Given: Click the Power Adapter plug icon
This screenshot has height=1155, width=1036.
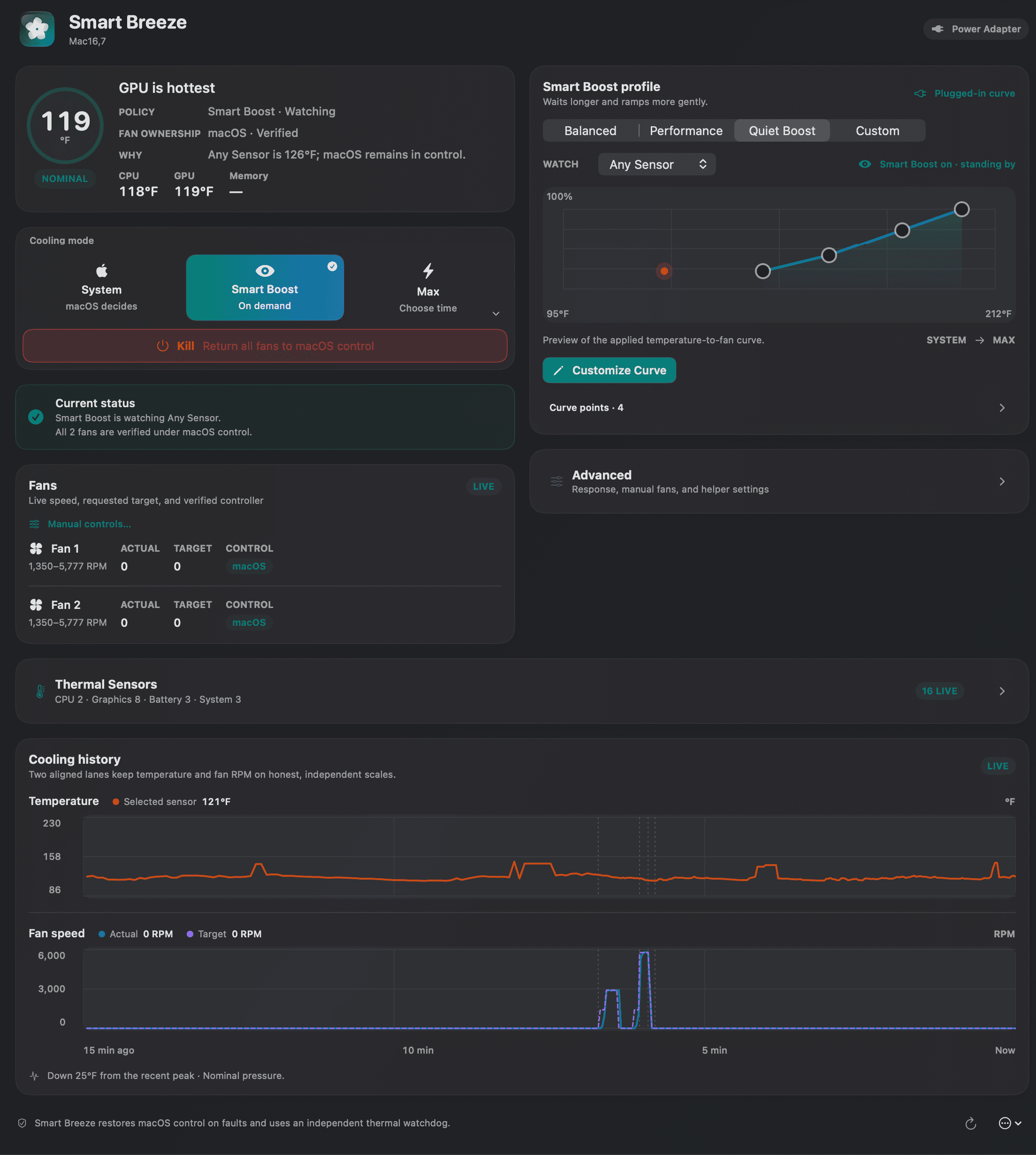Looking at the screenshot, I should click(937, 29).
